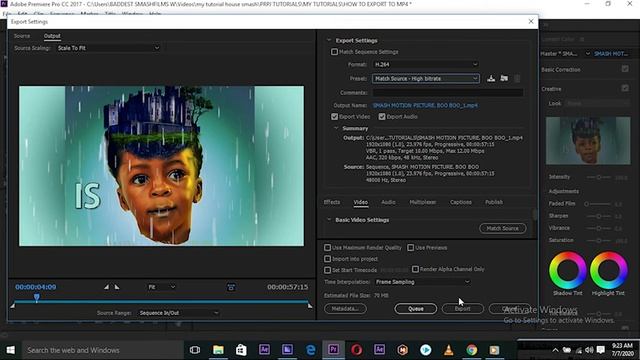Screen dimensions: 640x360
Task: Collapse Basic Video Settings section
Action: pos(329,220)
